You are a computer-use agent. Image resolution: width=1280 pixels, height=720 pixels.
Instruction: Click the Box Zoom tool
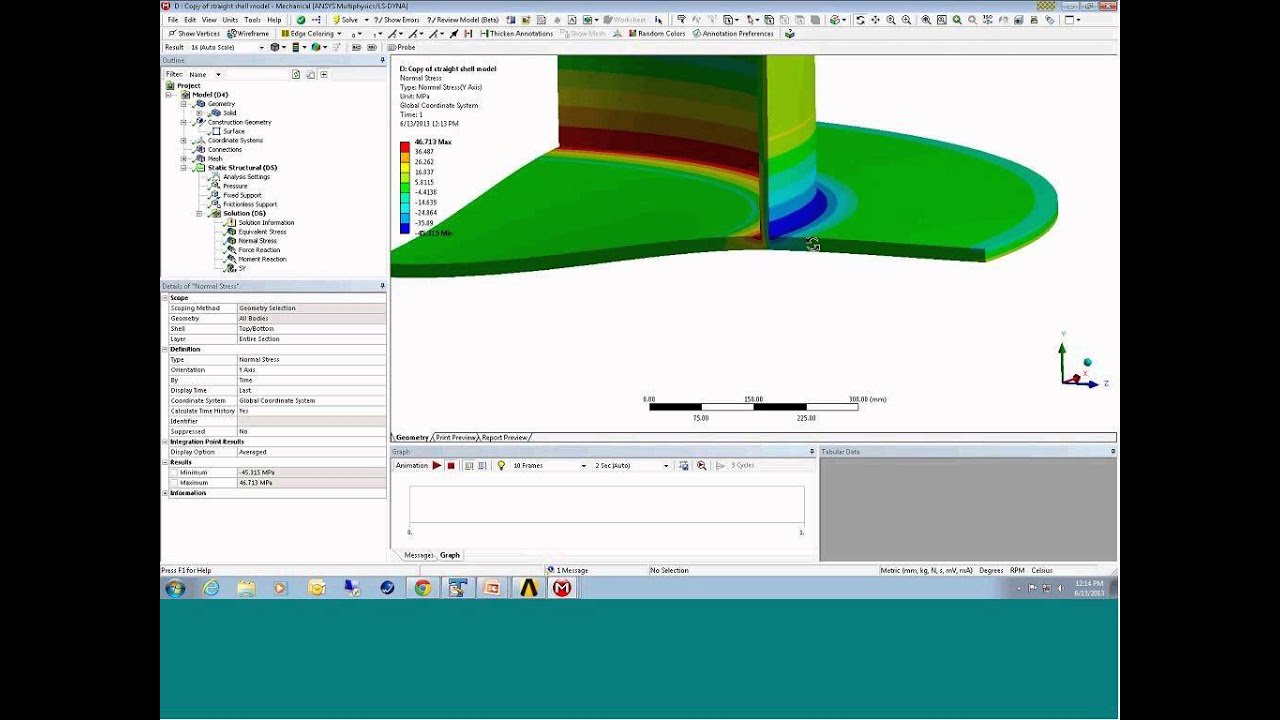(906, 20)
